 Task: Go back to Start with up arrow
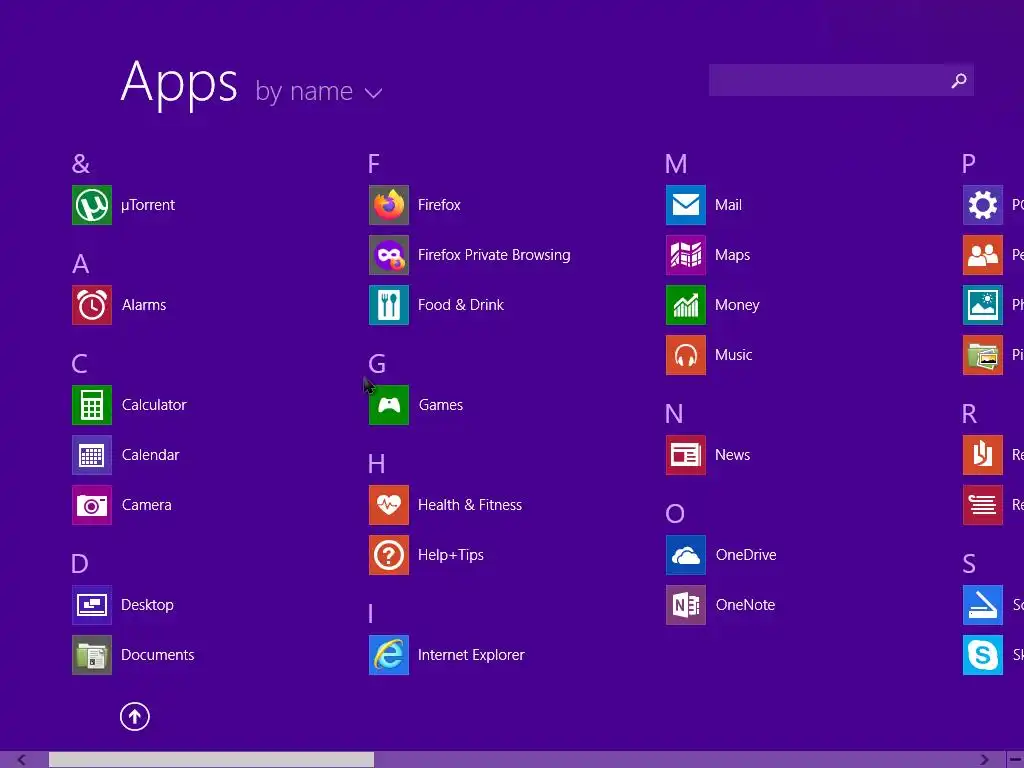tap(135, 716)
